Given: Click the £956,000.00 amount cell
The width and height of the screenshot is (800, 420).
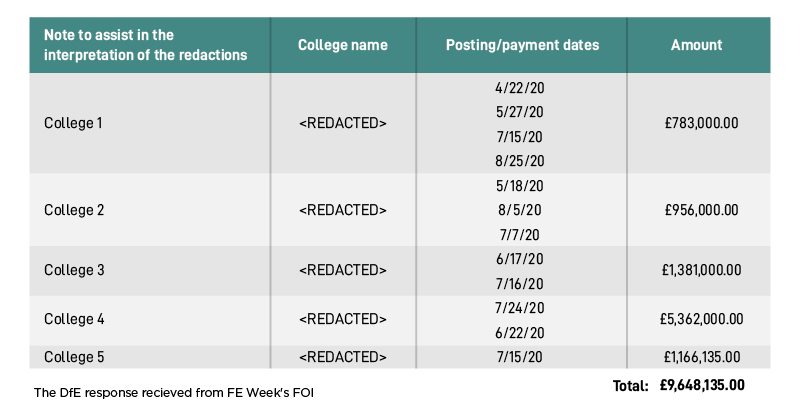Looking at the screenshot, I should coord(701,210).
